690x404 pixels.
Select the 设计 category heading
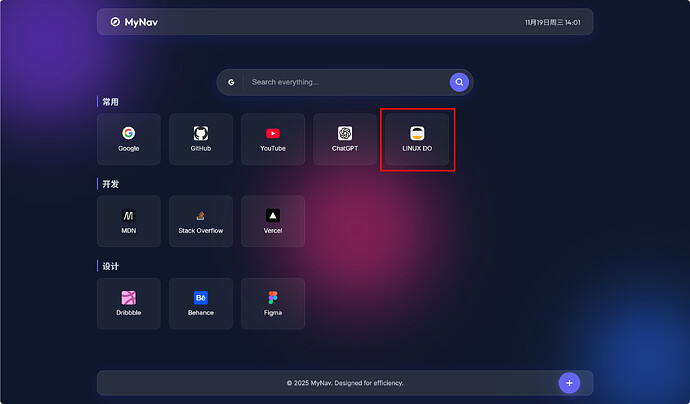110,266
